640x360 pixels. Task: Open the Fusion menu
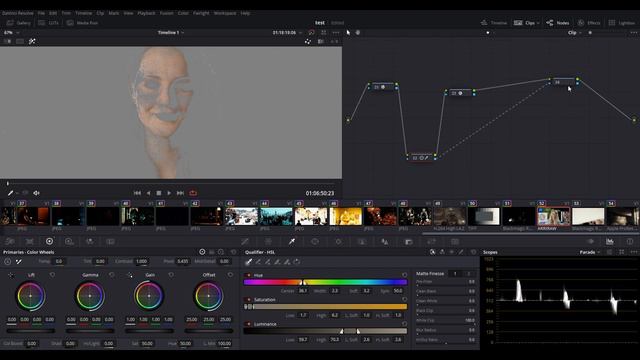click(166, 13)
